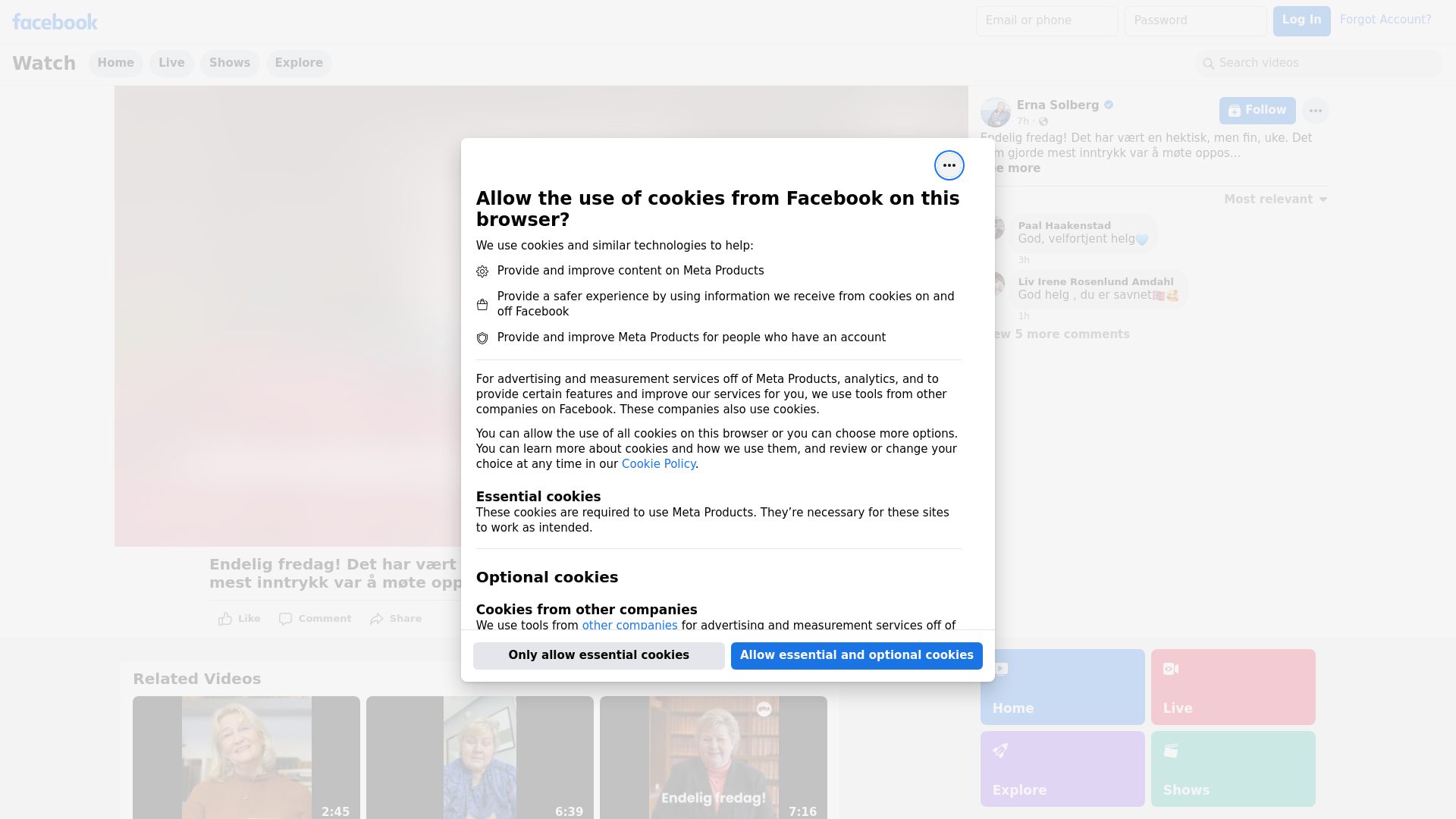This screenshot has width=1456, height=819.
Task: Open the purple Explore tile
Action: click(x=1062, y=769)
